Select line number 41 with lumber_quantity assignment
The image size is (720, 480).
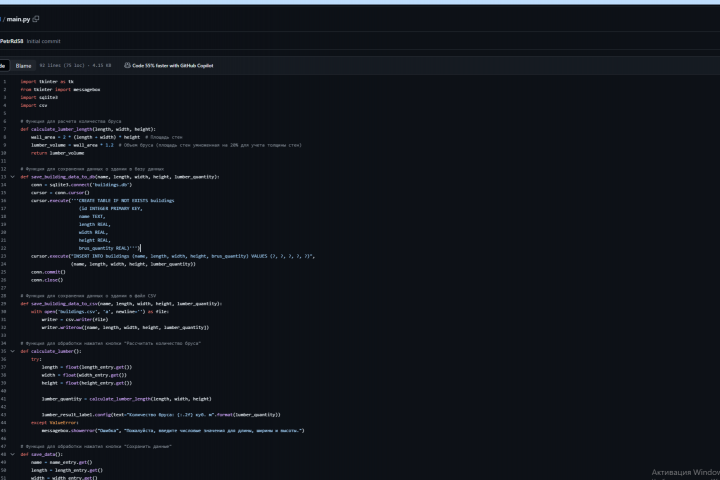pyautogui.click(x=4, y=398)
